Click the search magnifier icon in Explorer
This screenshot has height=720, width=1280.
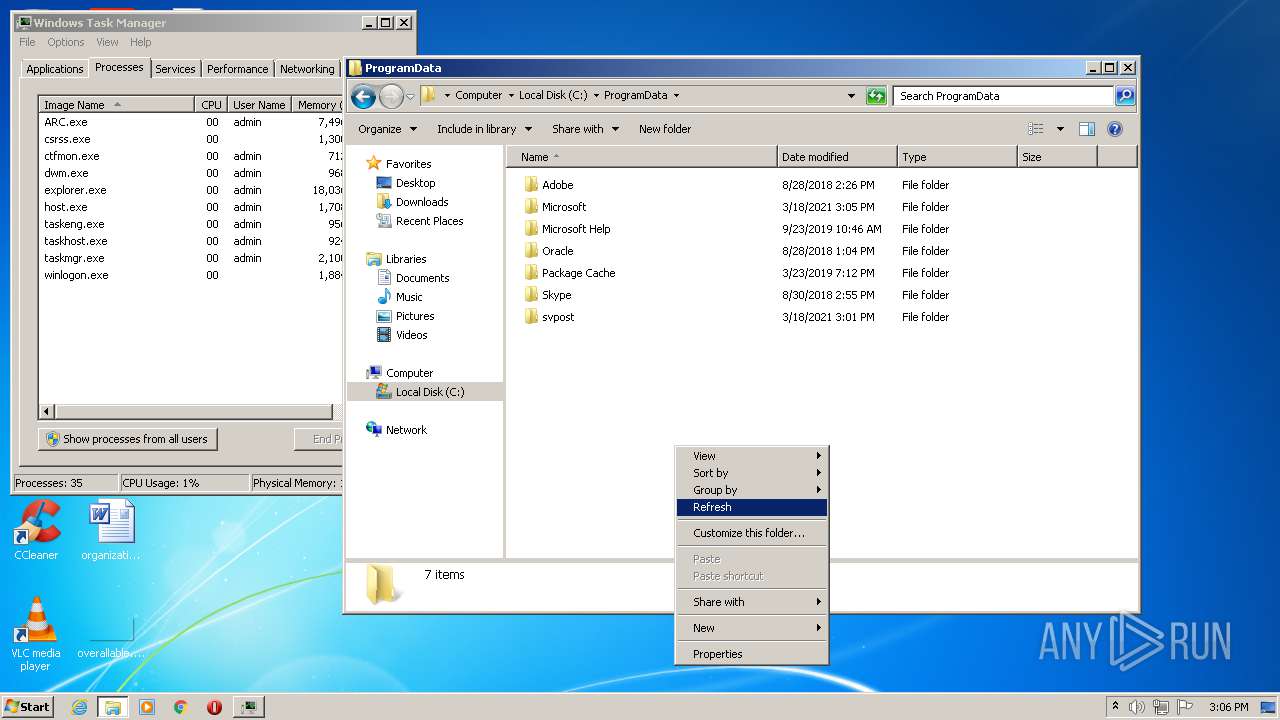coord(1125,96)
